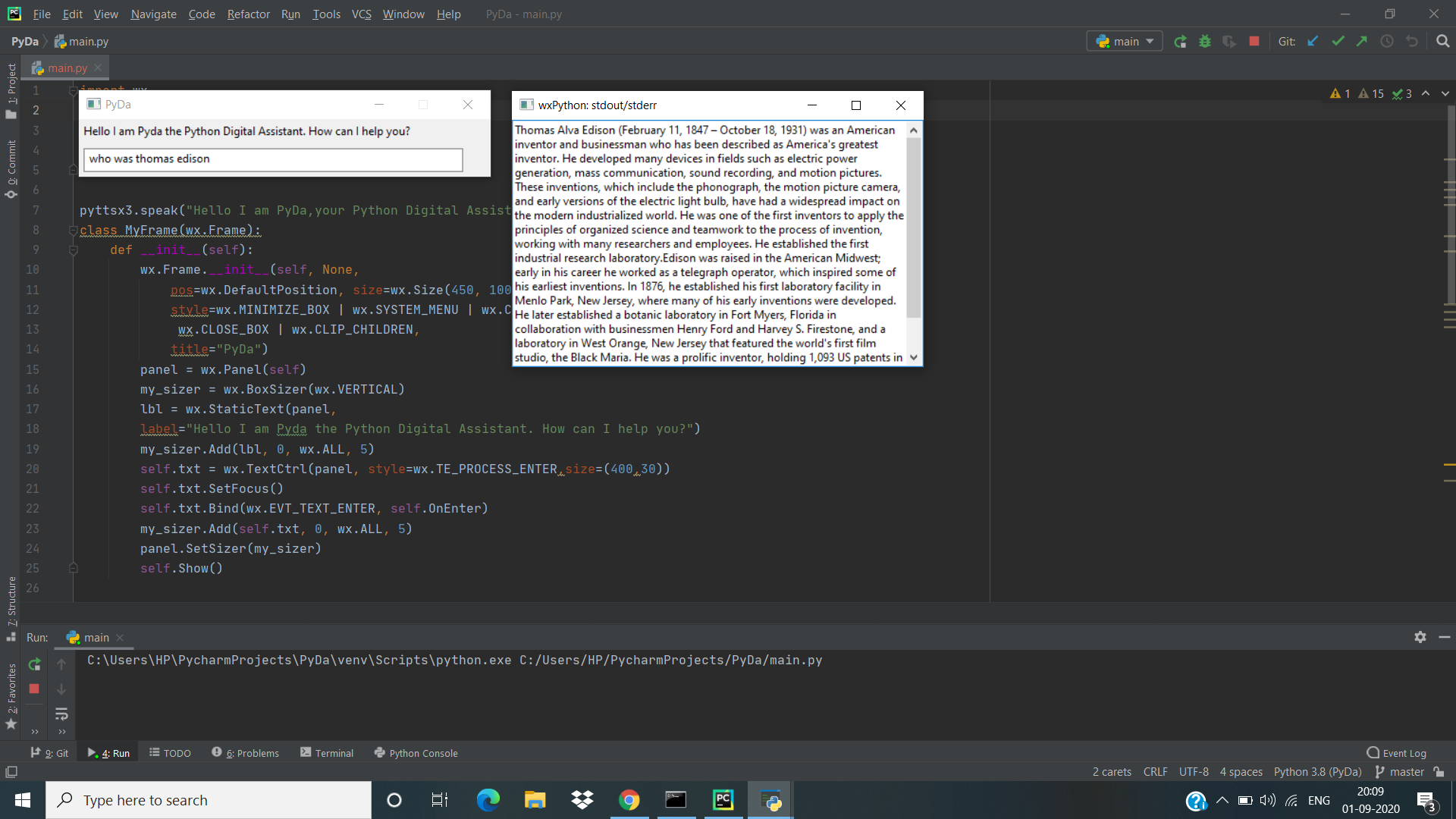This screenshot has height=819, width=1456.
Task: Click master git branch widget
Action: (x=1400, y=772)
